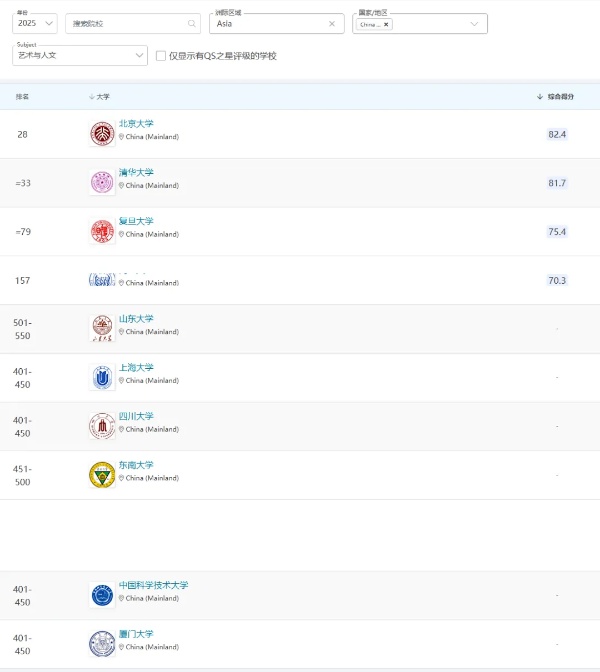This screenshot has width=600, height=672.
Task: Click the Sichuan University (四川大学) logo
Action: tap(102, 426)
